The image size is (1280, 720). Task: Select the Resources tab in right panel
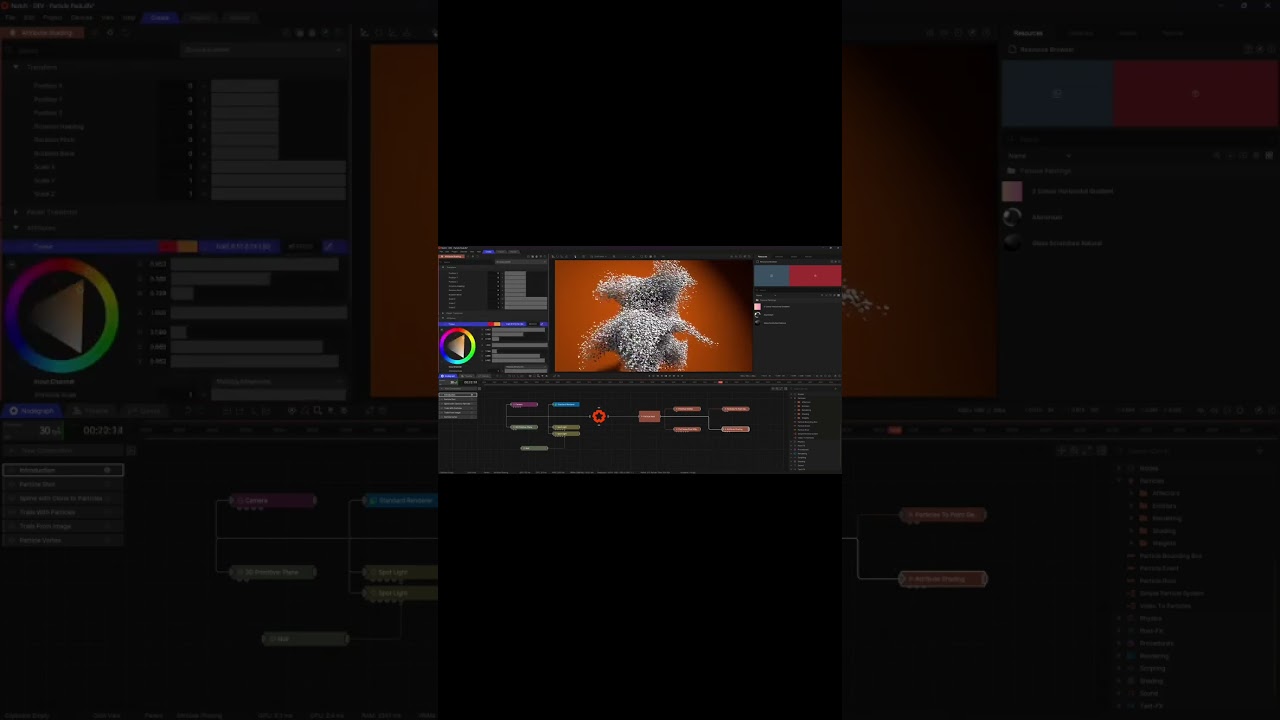point(1028,33)
